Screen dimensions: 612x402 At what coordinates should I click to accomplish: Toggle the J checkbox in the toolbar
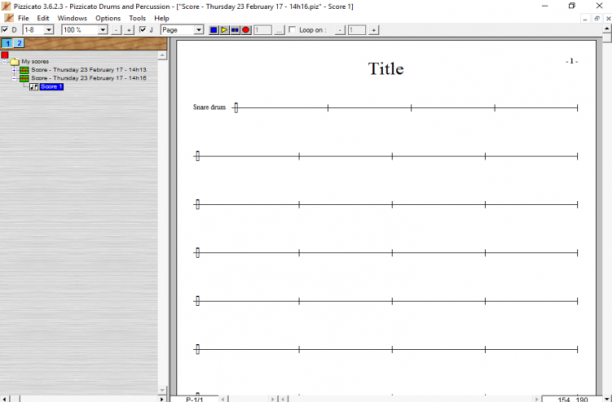coord(143,30)
